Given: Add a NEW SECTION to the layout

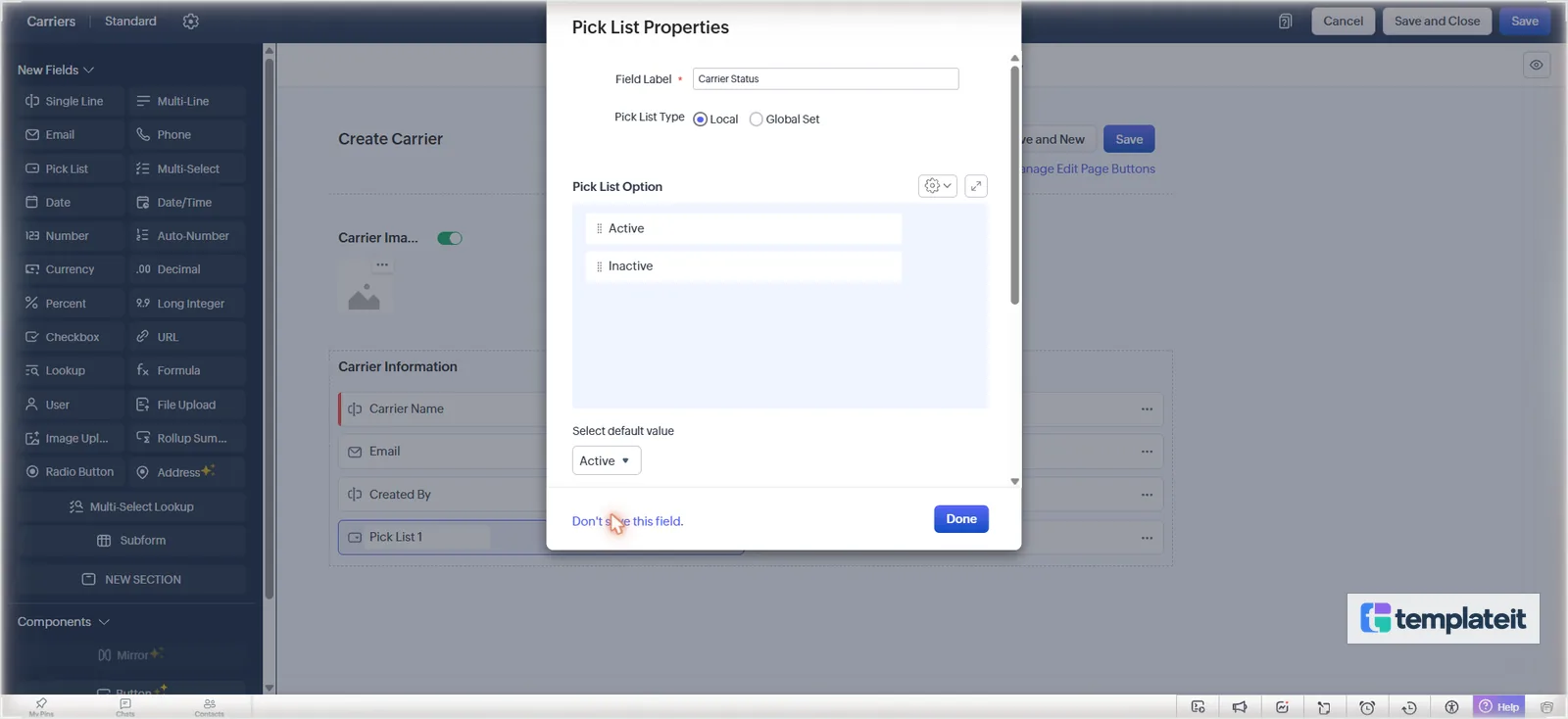Looking at the screenshot, I should pyautogui.click(x=131, y=580).
